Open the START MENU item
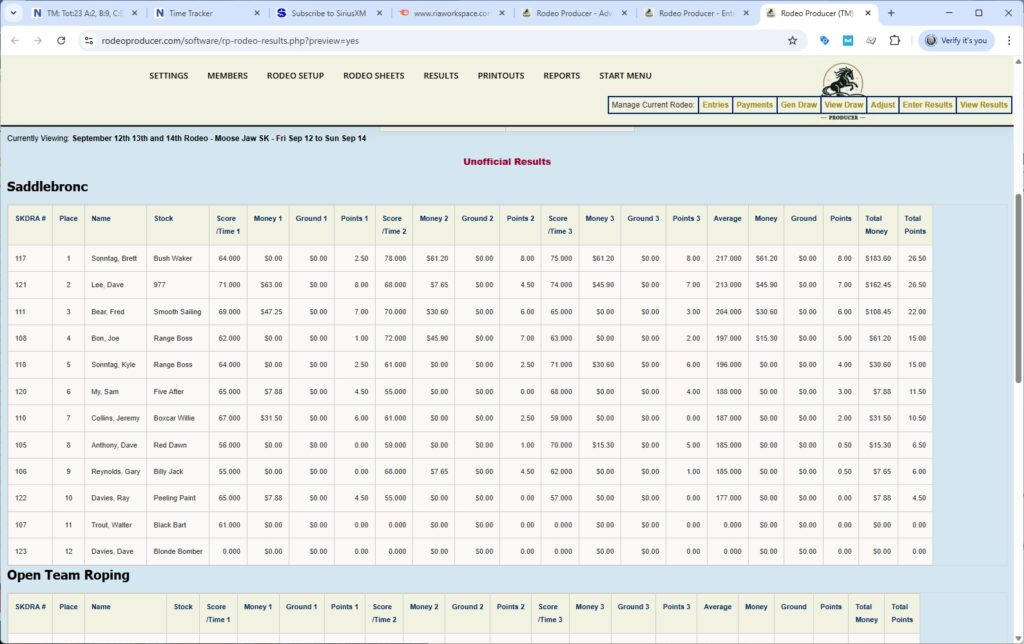Screen dimensions: 1024x644 click(x=624, y=75)
